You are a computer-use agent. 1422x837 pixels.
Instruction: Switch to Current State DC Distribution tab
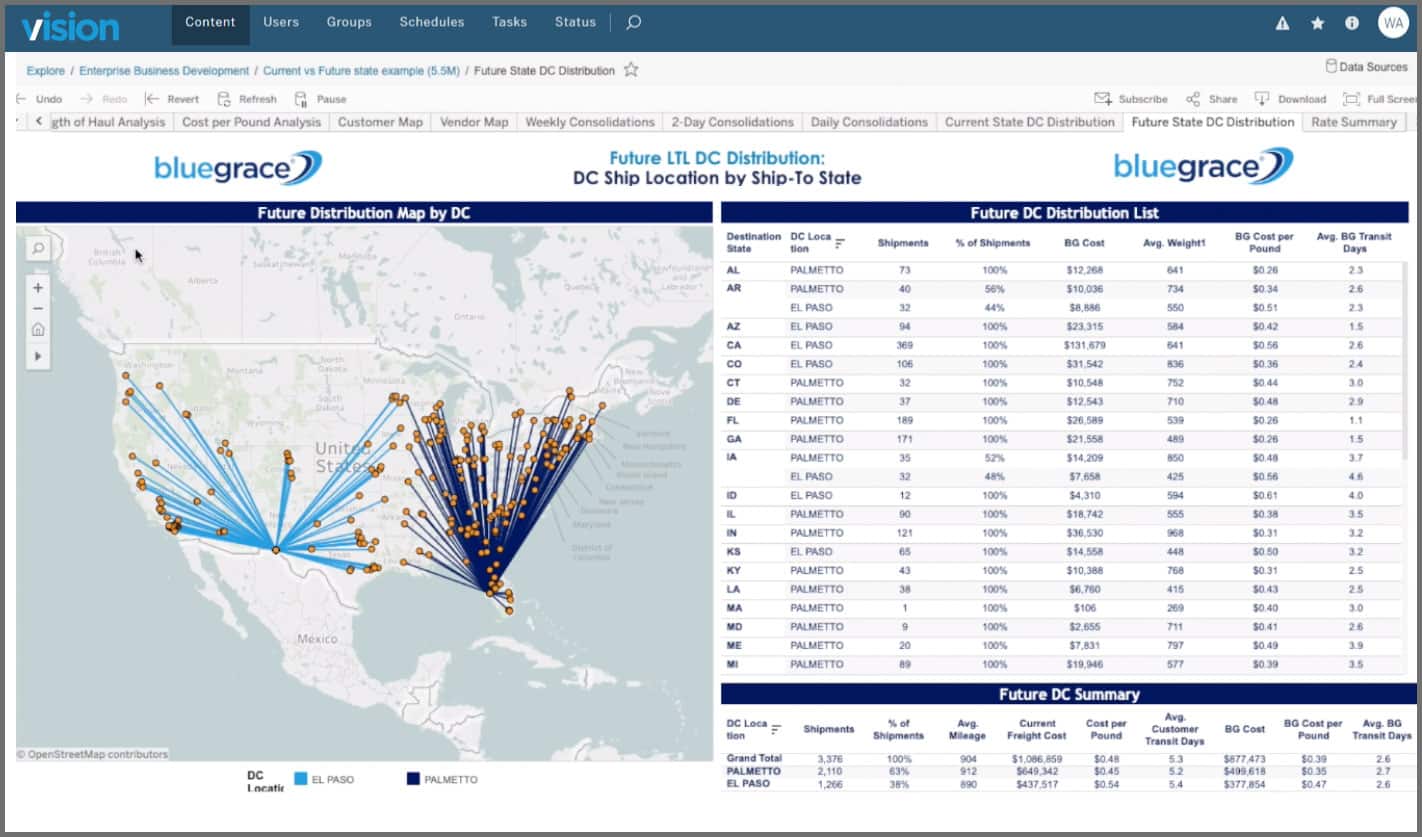click(1029, 122)
